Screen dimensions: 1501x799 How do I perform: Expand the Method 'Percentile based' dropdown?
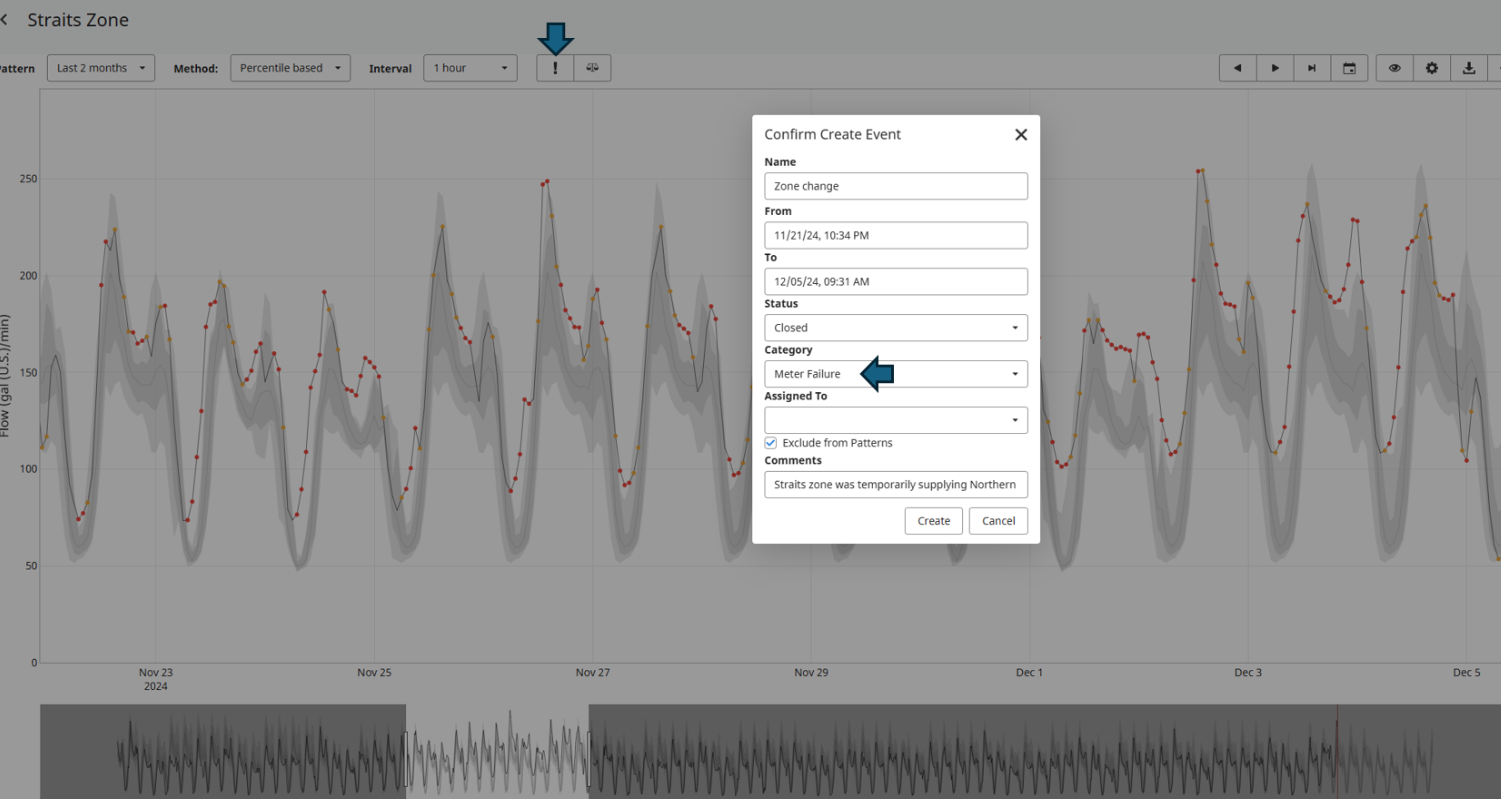click(x=290, y=68)
